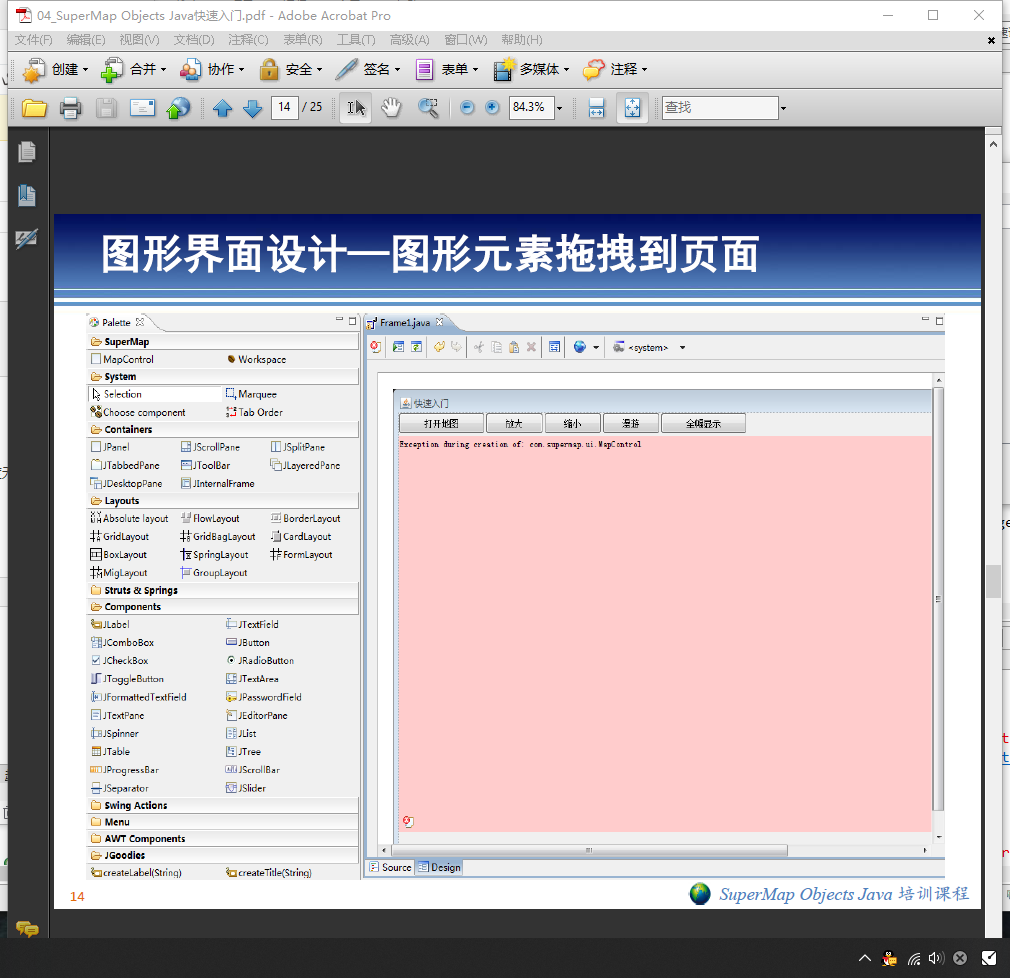Go to previous page arrow

[x=222, y=108]
